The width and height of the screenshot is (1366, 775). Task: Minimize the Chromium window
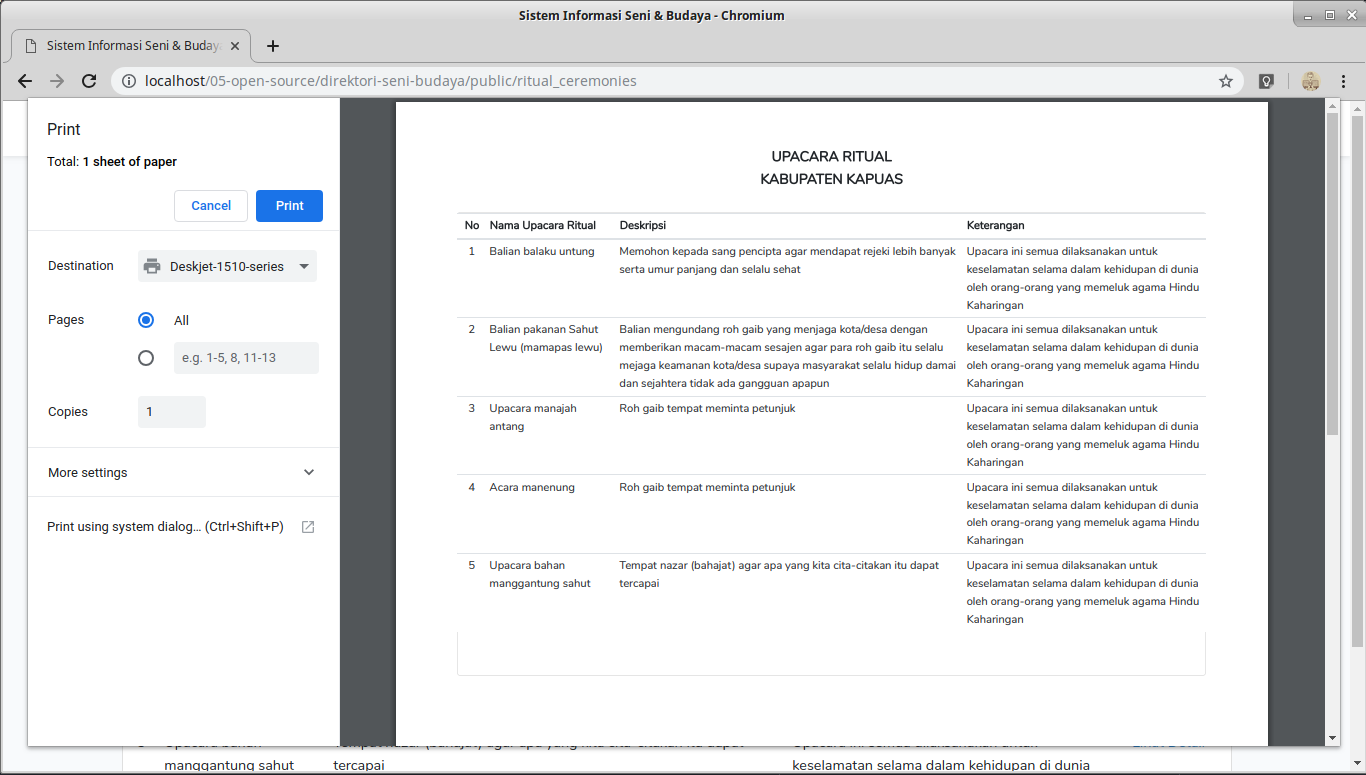[1310, 15]
